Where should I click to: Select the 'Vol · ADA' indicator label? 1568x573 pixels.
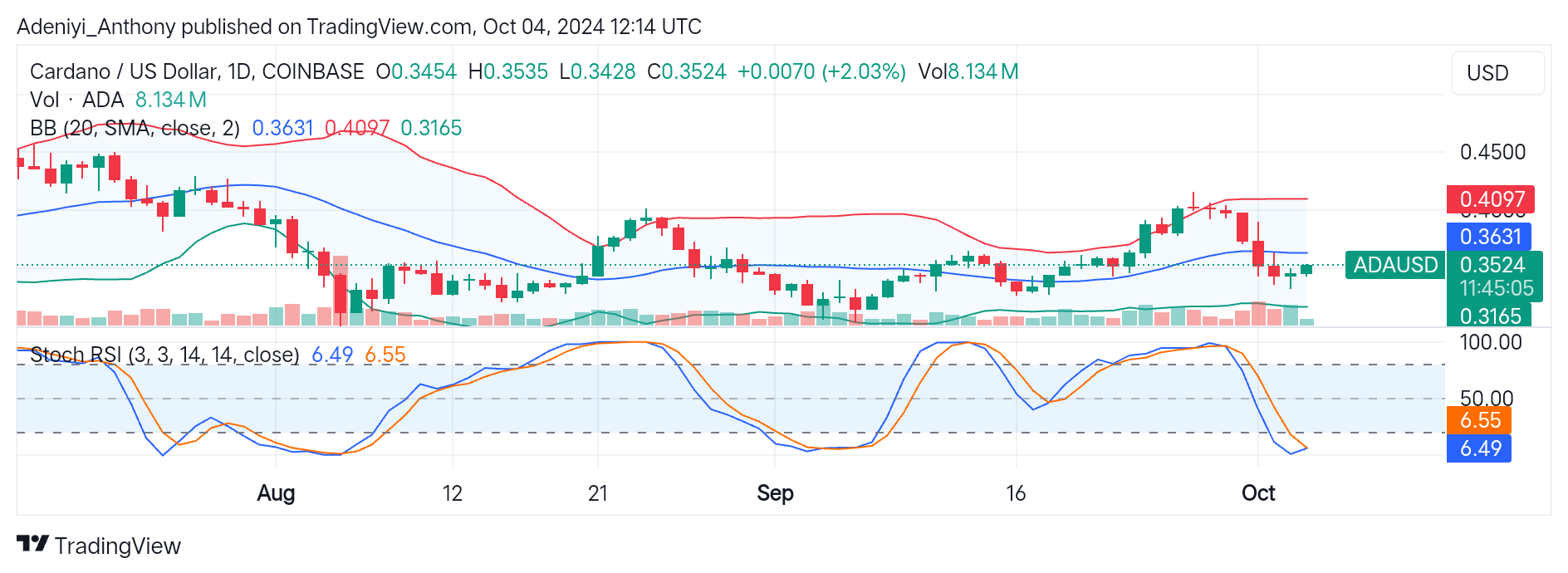coord(76,100)
